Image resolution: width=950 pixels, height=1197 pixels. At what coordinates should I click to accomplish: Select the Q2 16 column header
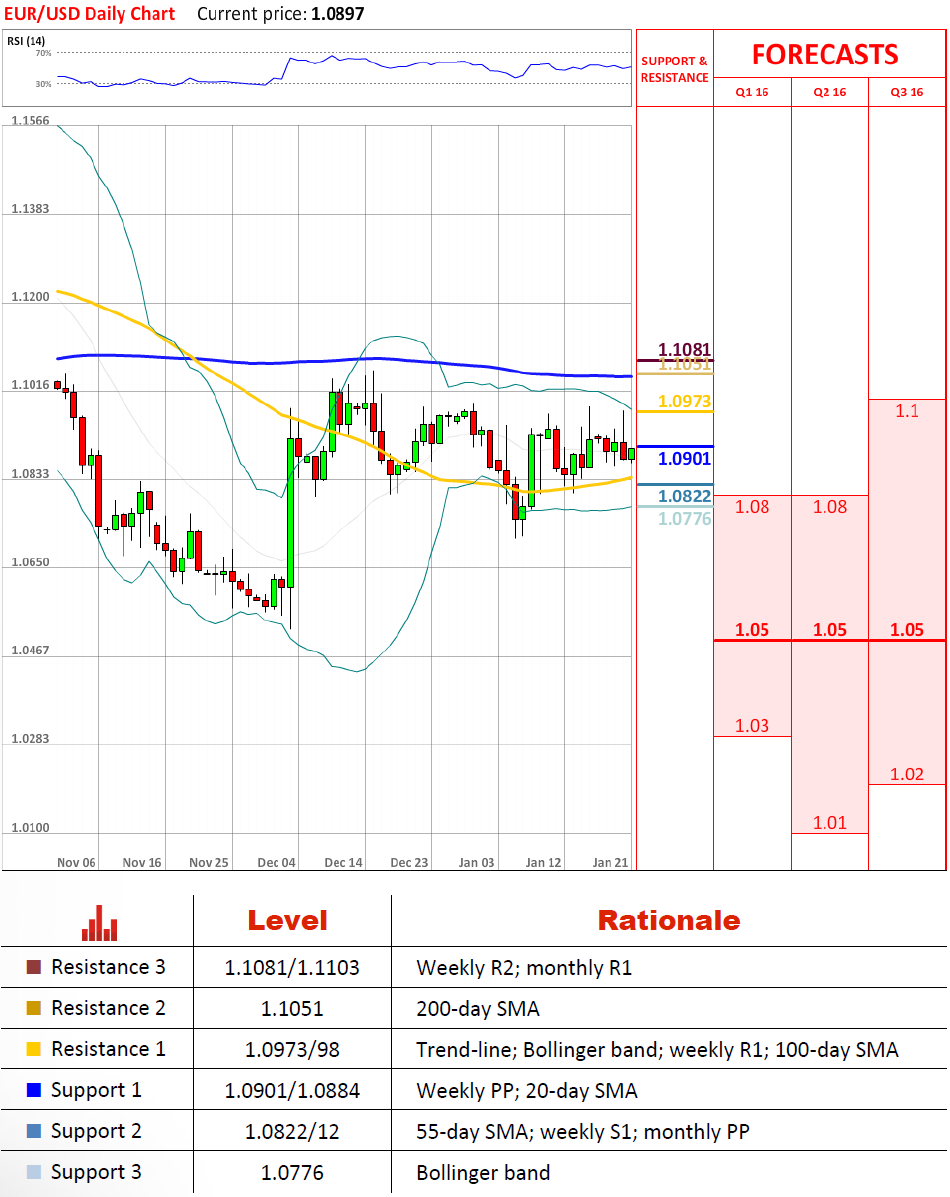(x=829, y=92)
